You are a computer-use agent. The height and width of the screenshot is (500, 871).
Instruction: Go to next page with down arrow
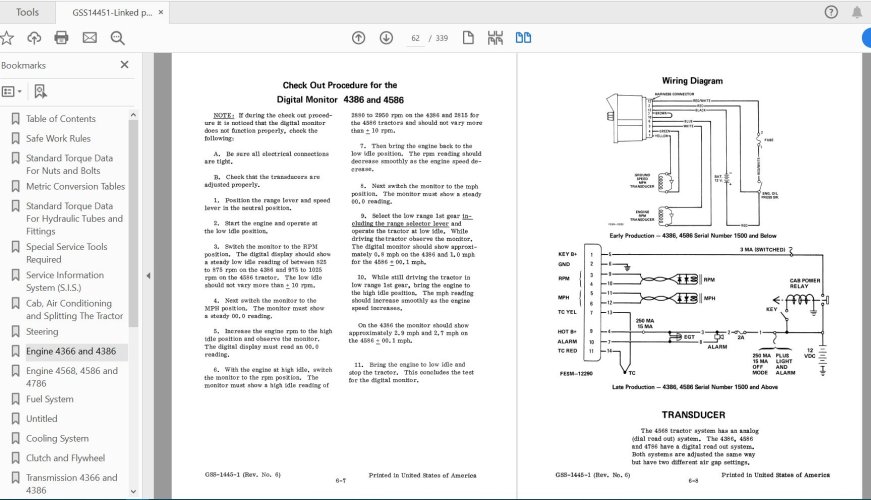386,38
